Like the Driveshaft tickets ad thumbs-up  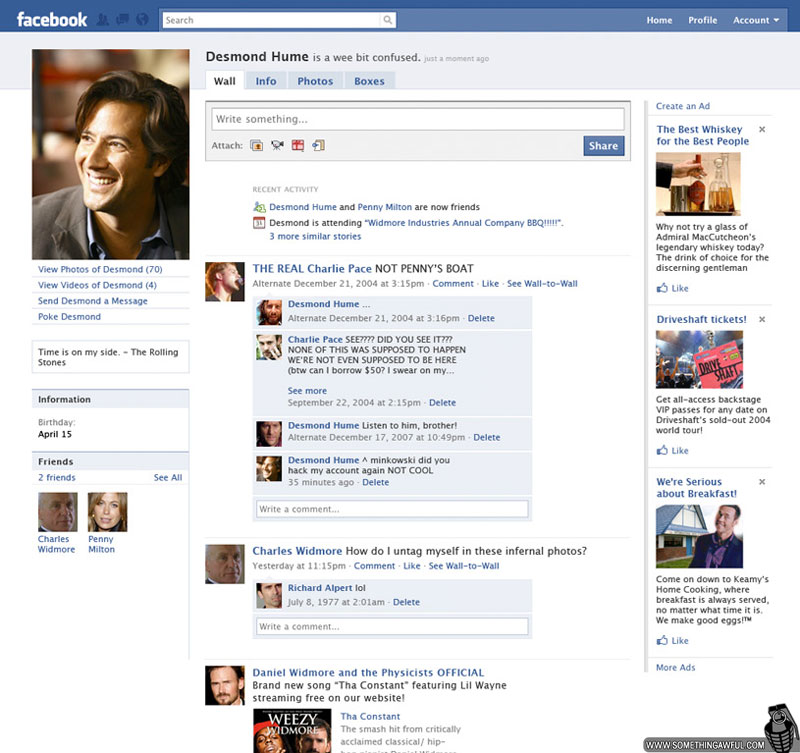point(662,450)
